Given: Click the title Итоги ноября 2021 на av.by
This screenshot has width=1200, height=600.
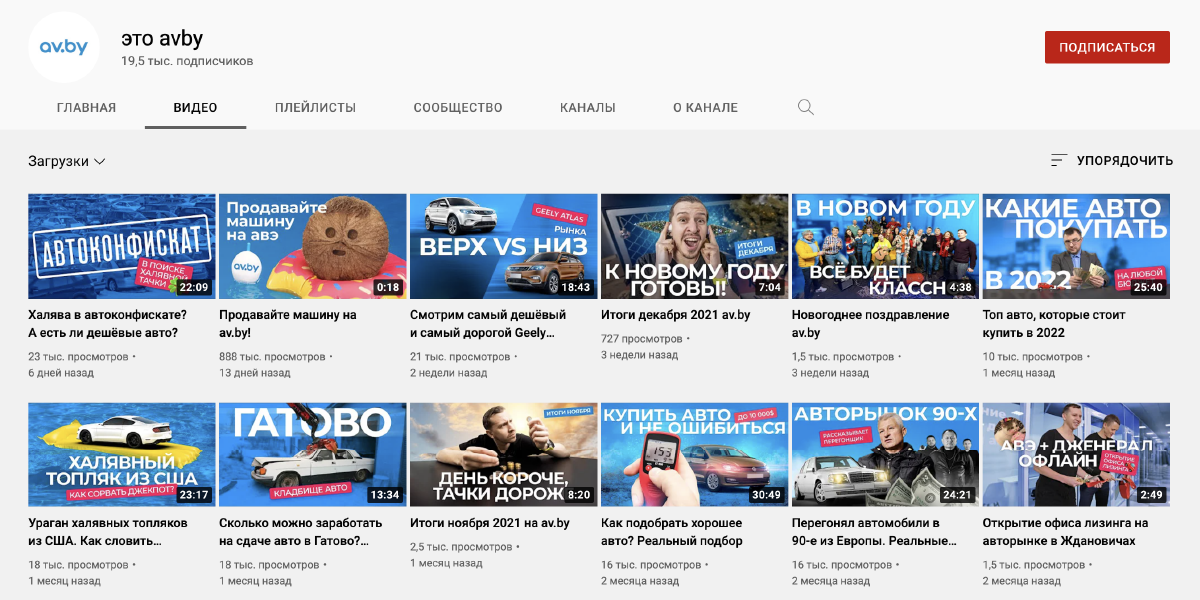Looking at the screenshot, I should coord(490,523).
